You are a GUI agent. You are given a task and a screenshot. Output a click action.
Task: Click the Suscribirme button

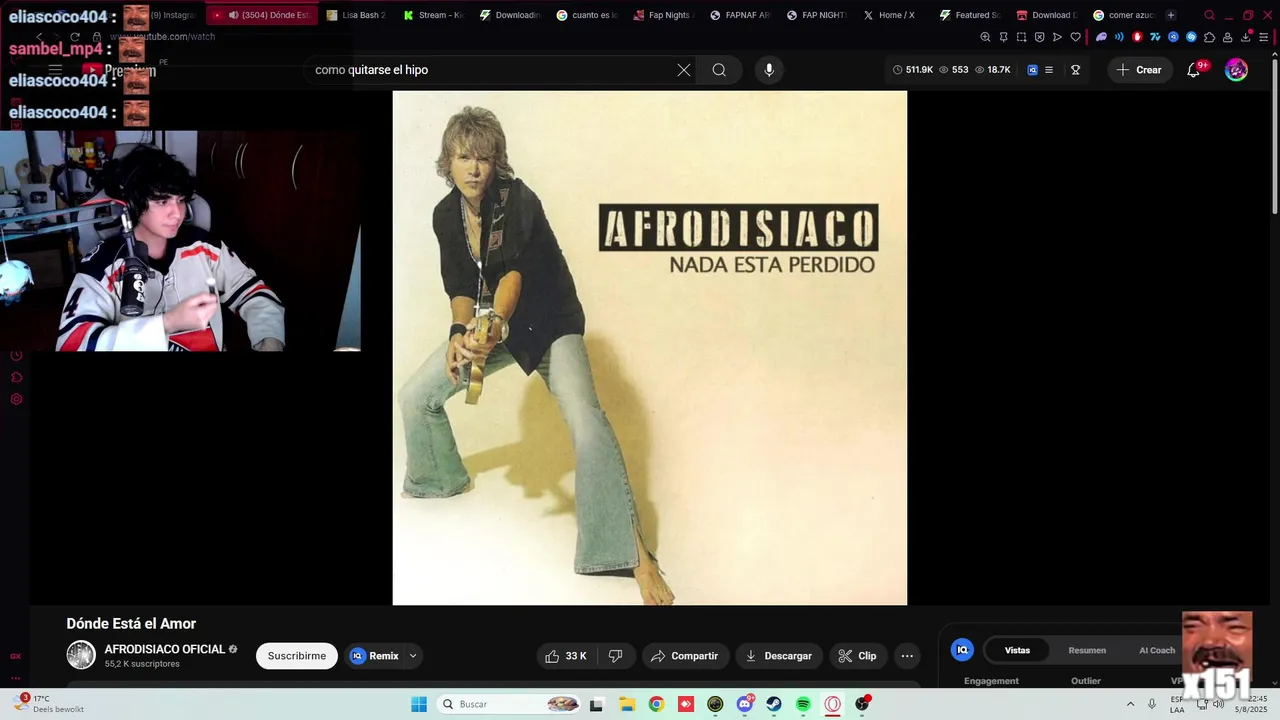[297, 656]
